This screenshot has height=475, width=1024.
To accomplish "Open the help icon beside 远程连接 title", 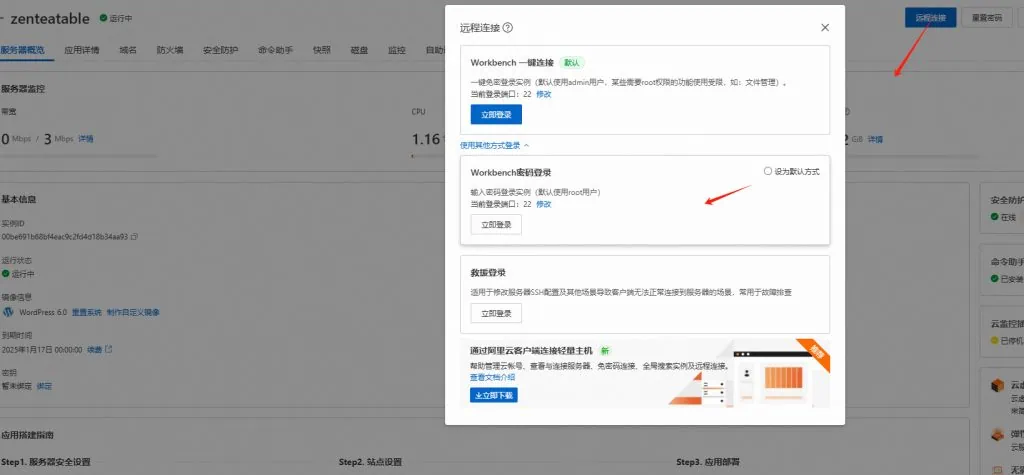I will [x=507, y=28].
